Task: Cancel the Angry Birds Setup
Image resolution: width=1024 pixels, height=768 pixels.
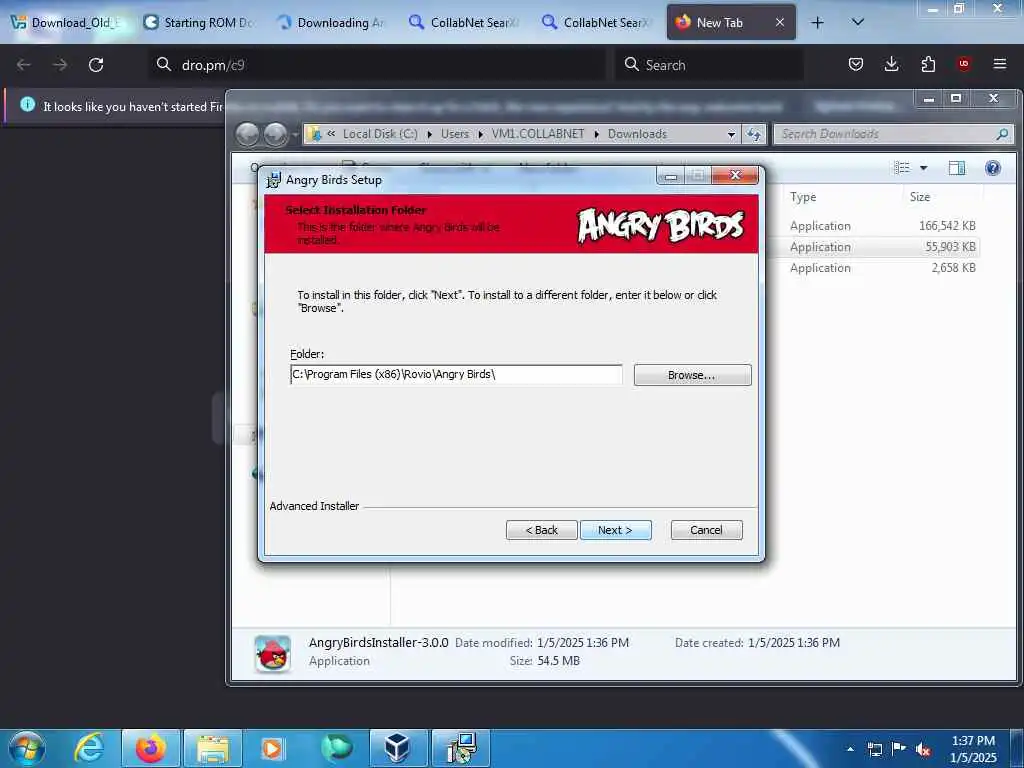Action: (706, 530)
